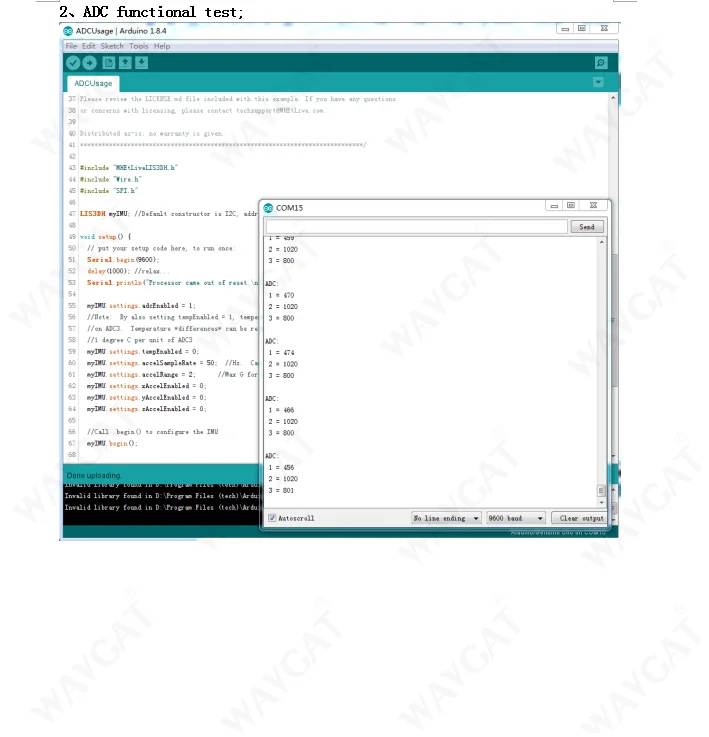
Task: Click the delay(1000); //relax... line
Action: [x=128, y=271]
